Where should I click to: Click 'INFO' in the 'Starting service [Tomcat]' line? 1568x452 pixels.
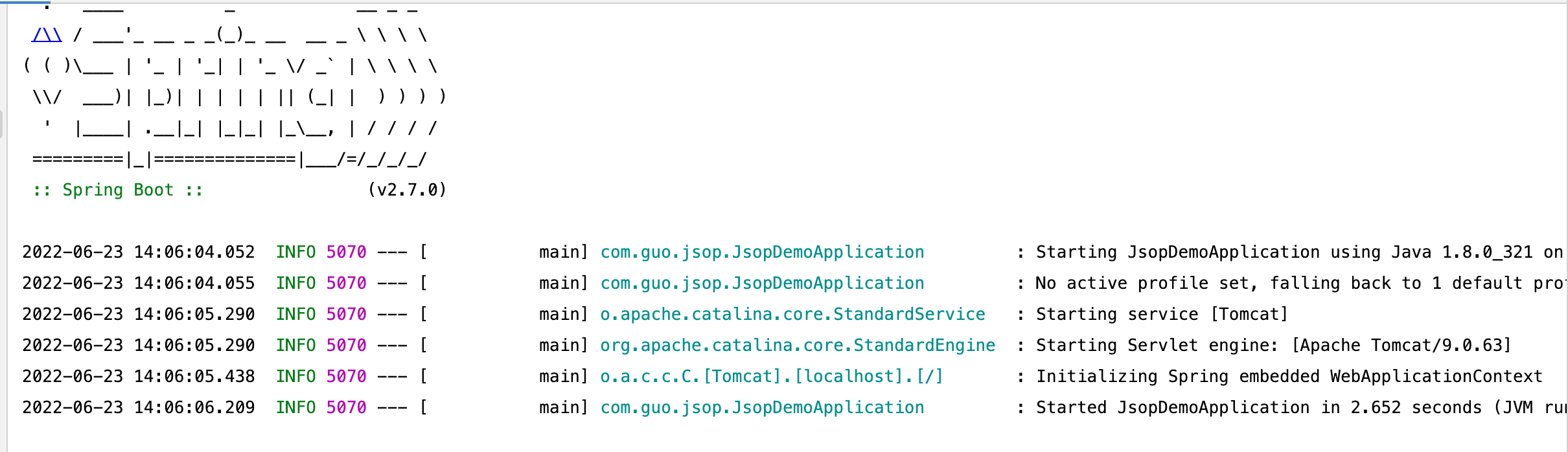296,314
